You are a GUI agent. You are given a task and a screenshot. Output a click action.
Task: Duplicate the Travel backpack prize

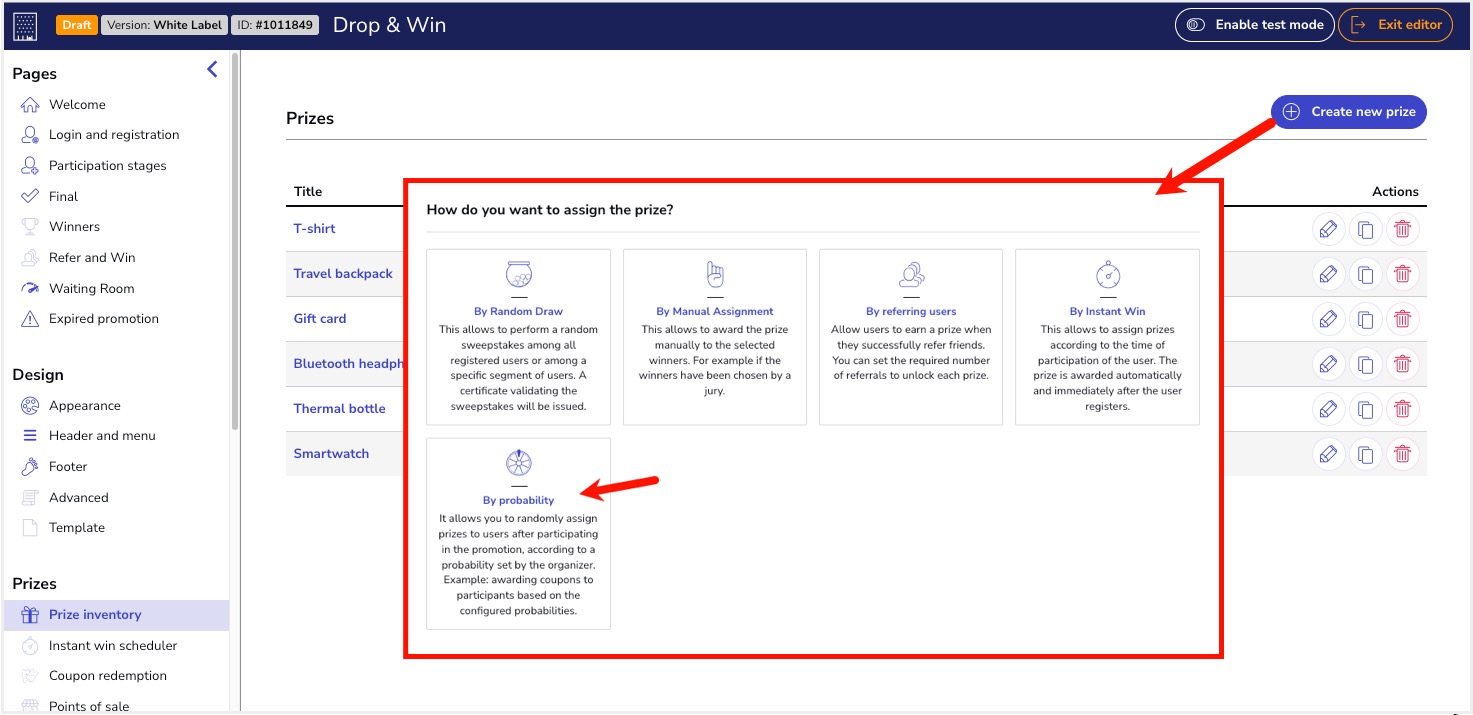tap(1365, 274)
